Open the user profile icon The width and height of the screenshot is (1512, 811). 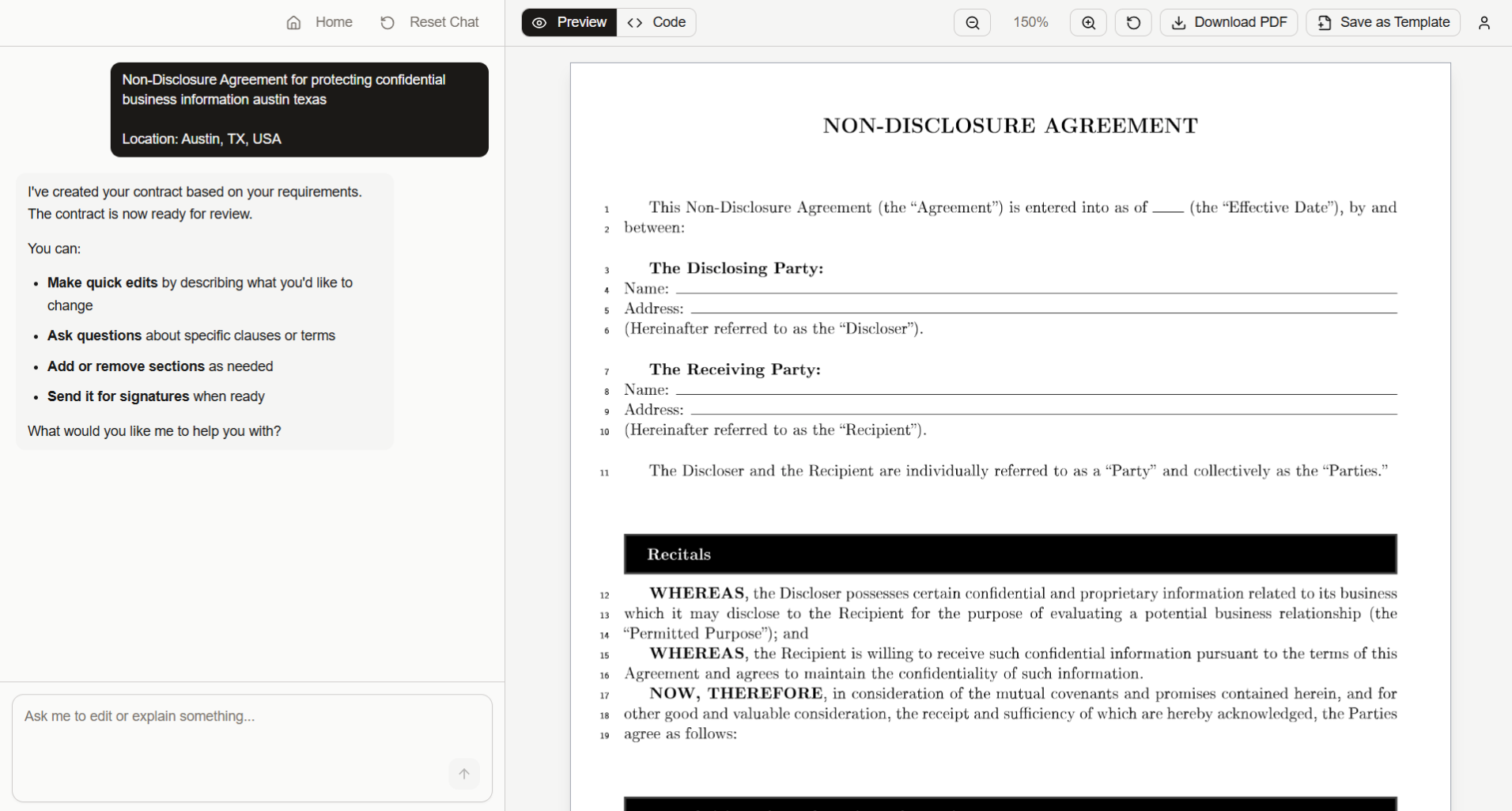[1484, 23]
